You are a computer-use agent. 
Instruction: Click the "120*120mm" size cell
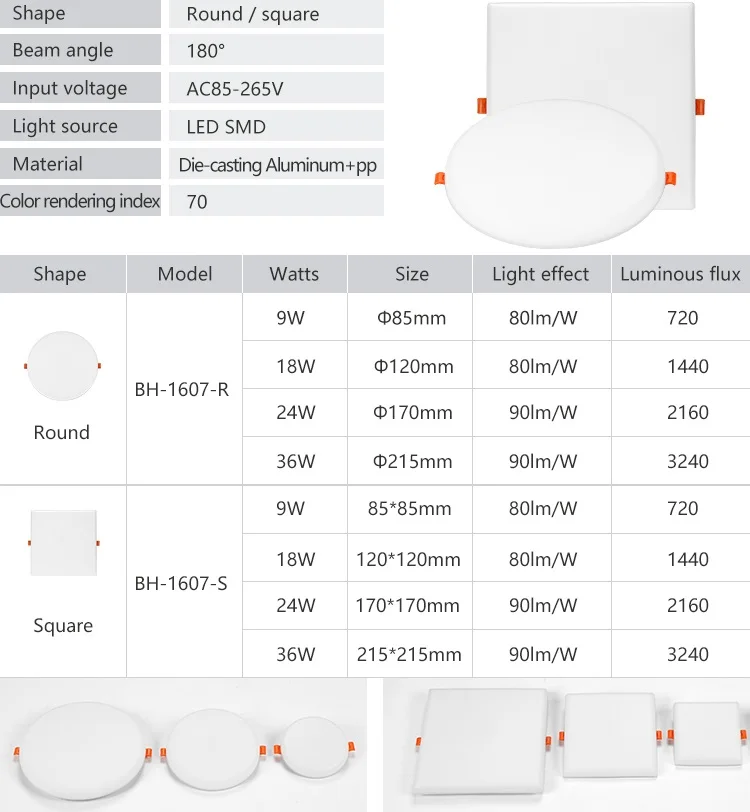coord(408,559)
